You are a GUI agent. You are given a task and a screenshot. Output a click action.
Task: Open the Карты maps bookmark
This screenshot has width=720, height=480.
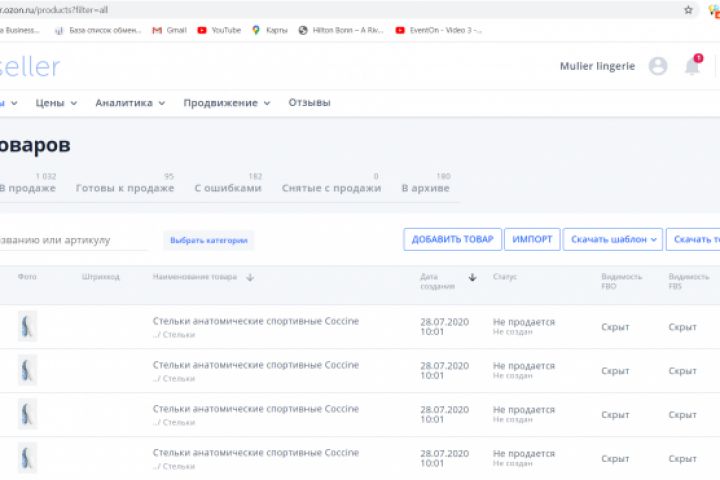click(270, 30)
